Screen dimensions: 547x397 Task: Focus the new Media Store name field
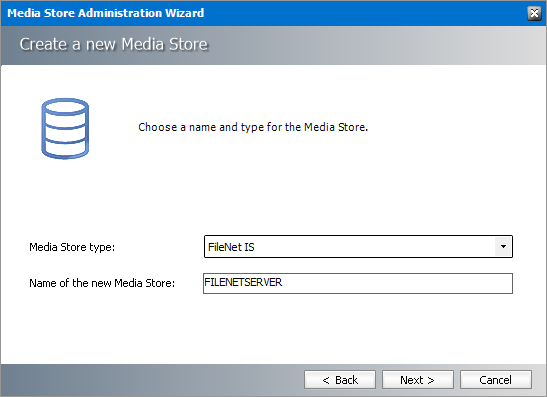(x=358, y=283)
